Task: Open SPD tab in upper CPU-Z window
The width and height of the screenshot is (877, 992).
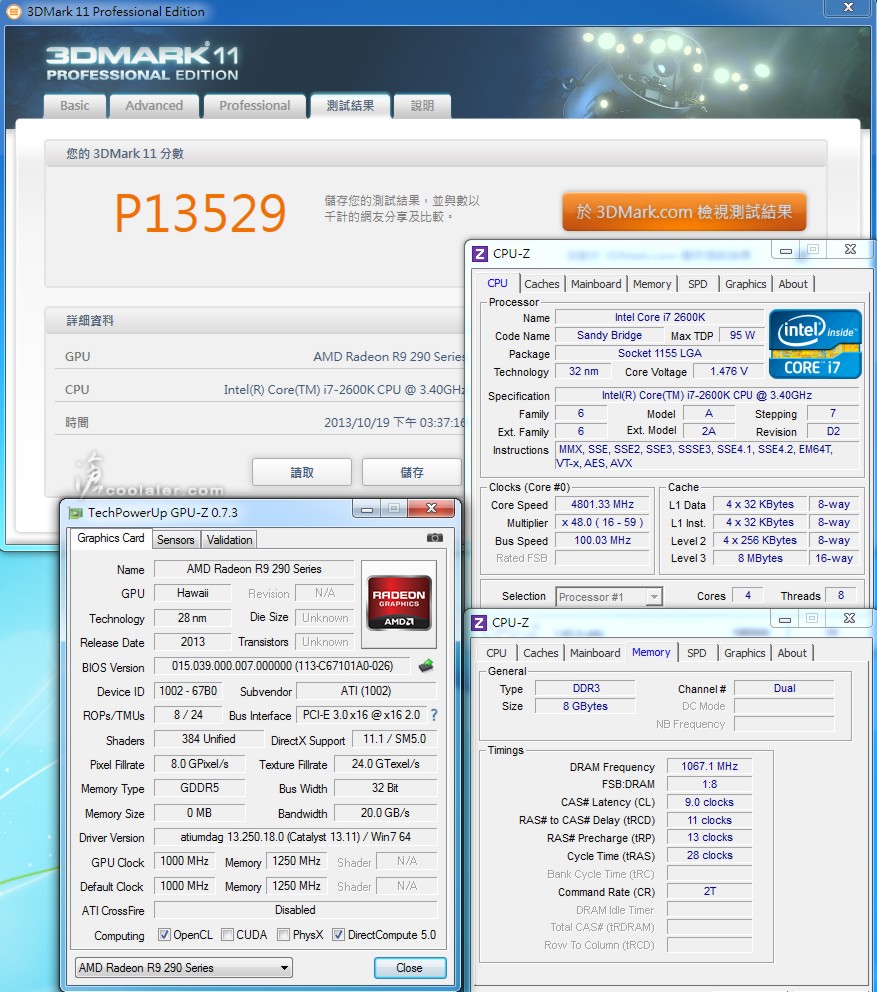Action: coord(697,284)
